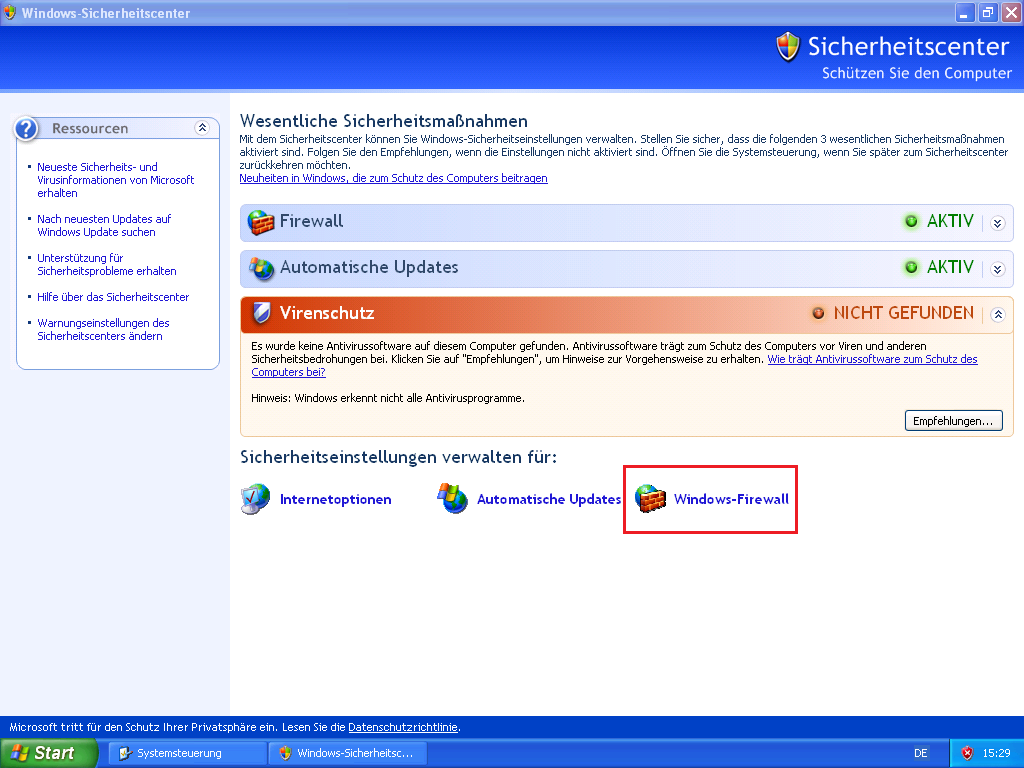
Task: Close the Windows-Sicherheitscenter window
Action: tap(1012, 13)
